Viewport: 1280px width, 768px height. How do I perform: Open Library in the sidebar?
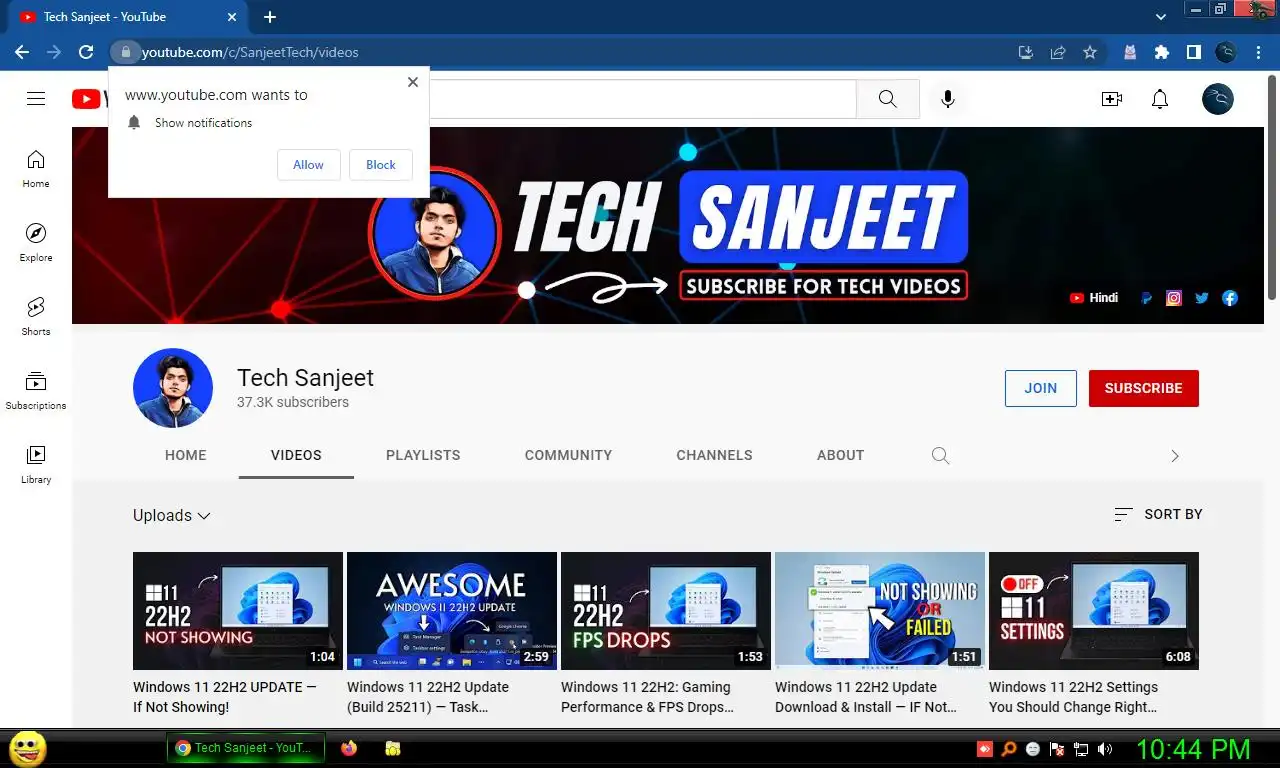pos(36,465)
